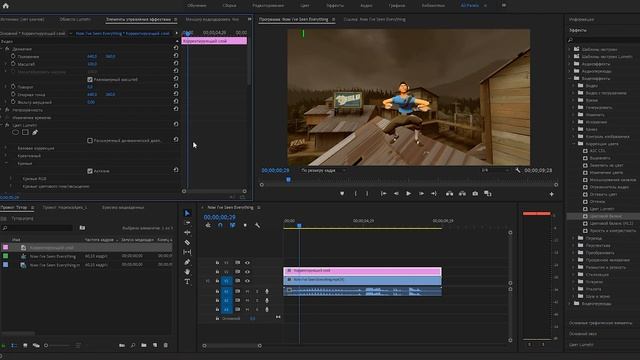
Task: Click Lift button in Program monitor
Action: 449,193
